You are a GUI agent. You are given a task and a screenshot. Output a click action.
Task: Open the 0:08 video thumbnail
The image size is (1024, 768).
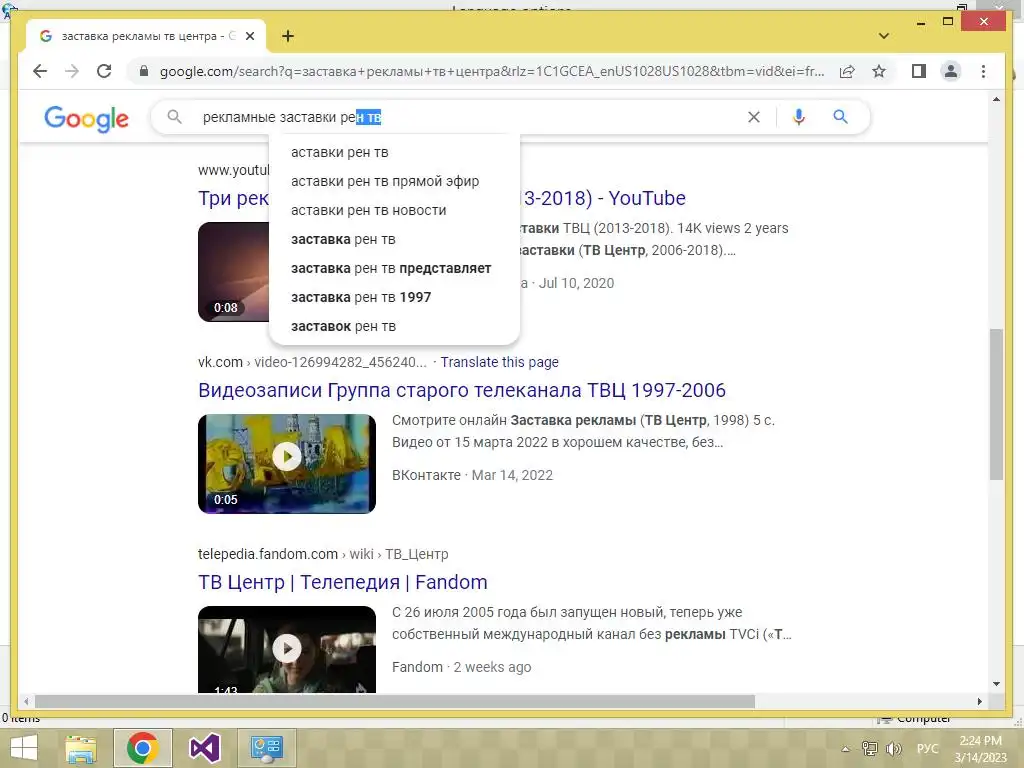[x=234, y=272]
